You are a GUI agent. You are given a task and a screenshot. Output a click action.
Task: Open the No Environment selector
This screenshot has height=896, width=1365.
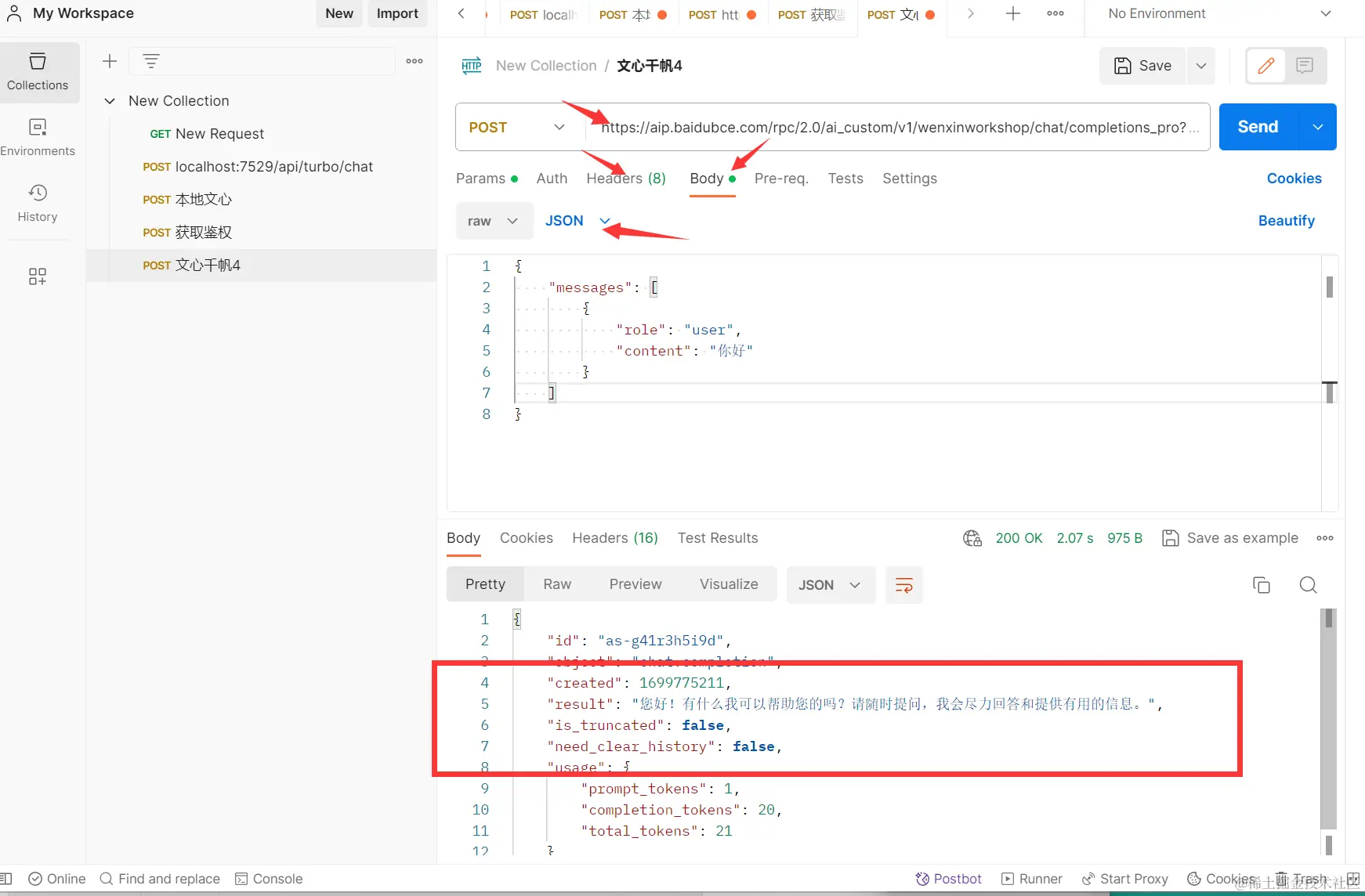click(x=1219, y=13)
